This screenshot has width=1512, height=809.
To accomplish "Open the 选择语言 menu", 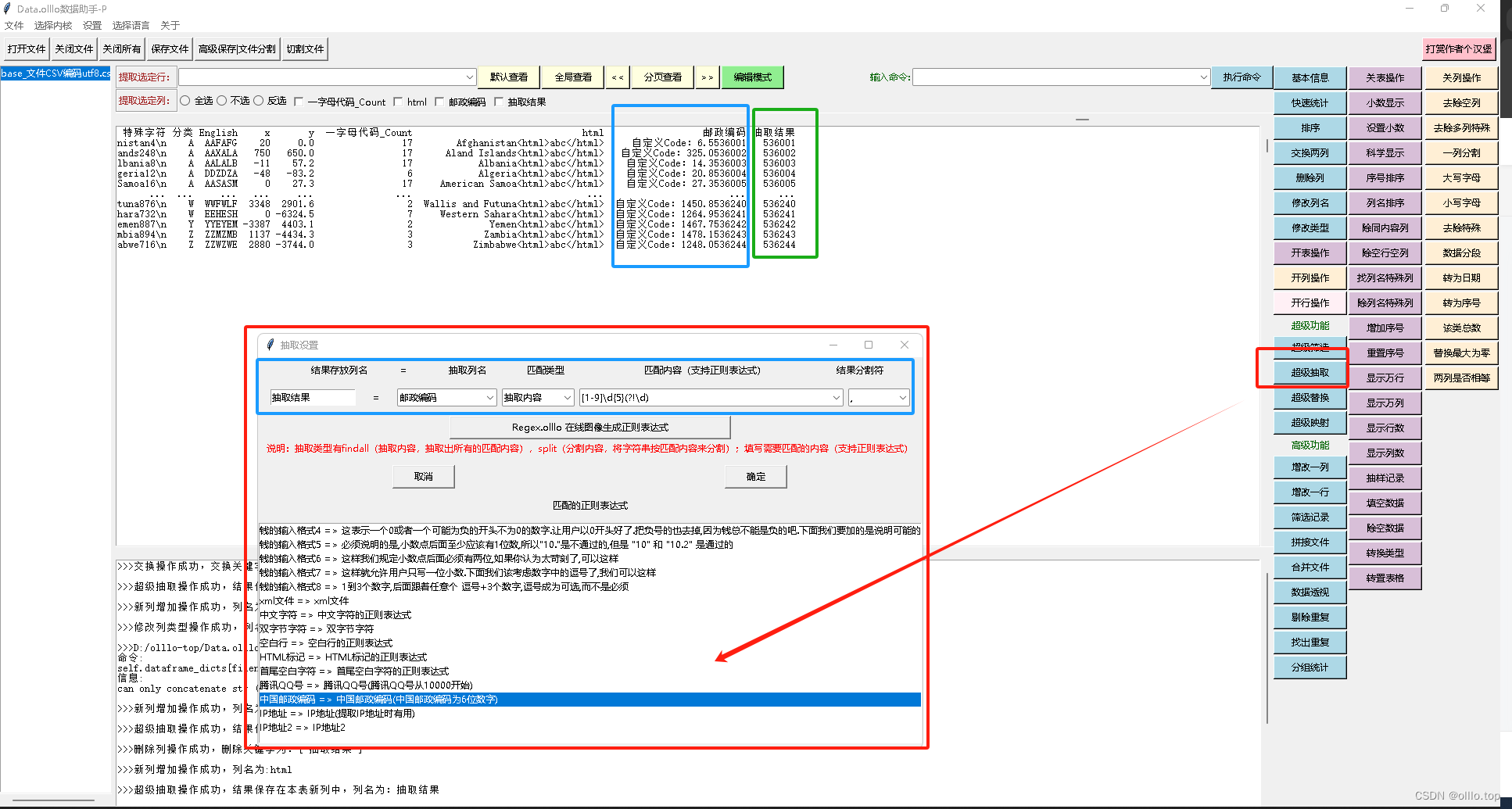I will (x=131, y=26).
